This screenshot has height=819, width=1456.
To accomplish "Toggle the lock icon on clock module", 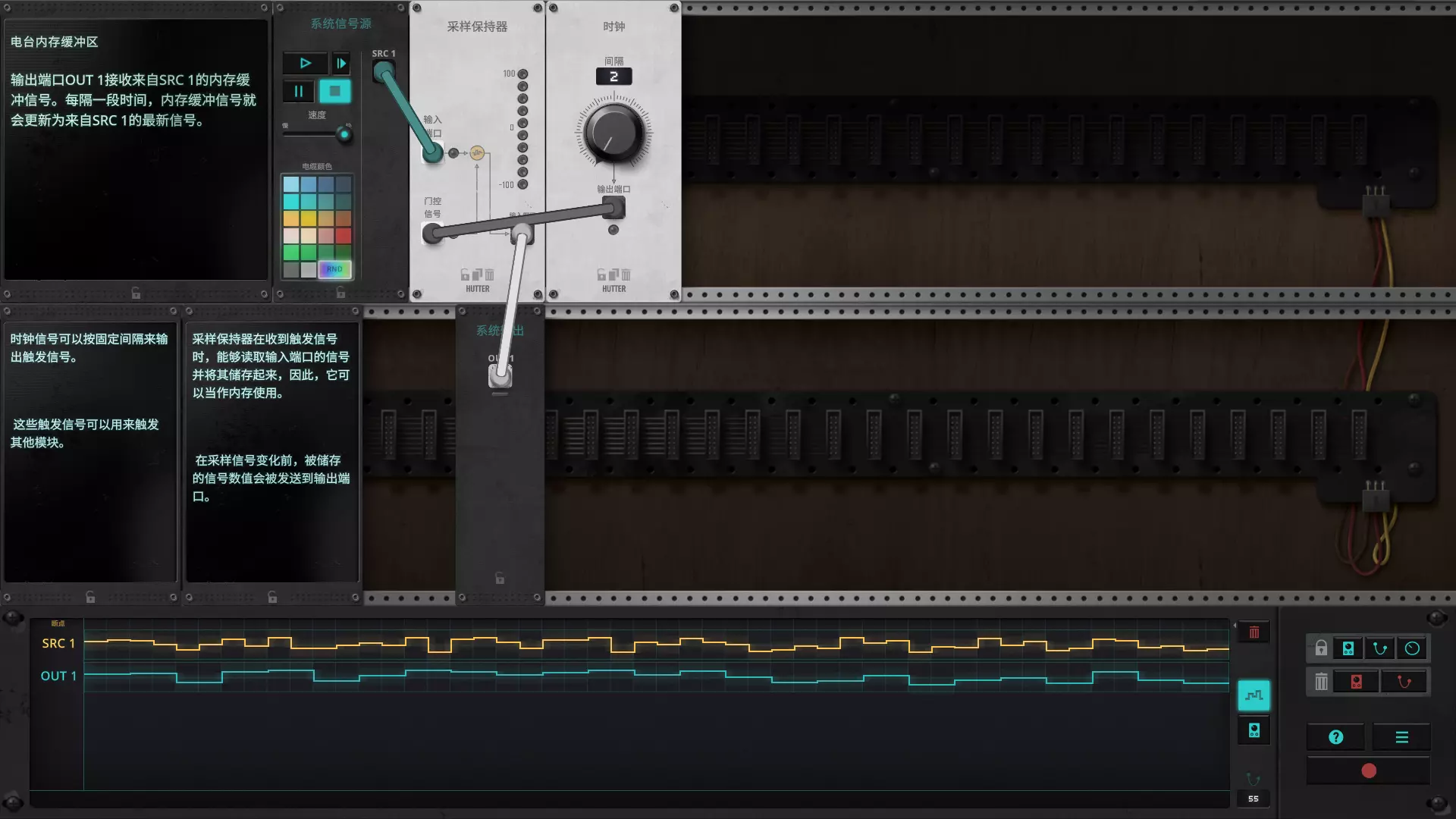I will [601, 275].
